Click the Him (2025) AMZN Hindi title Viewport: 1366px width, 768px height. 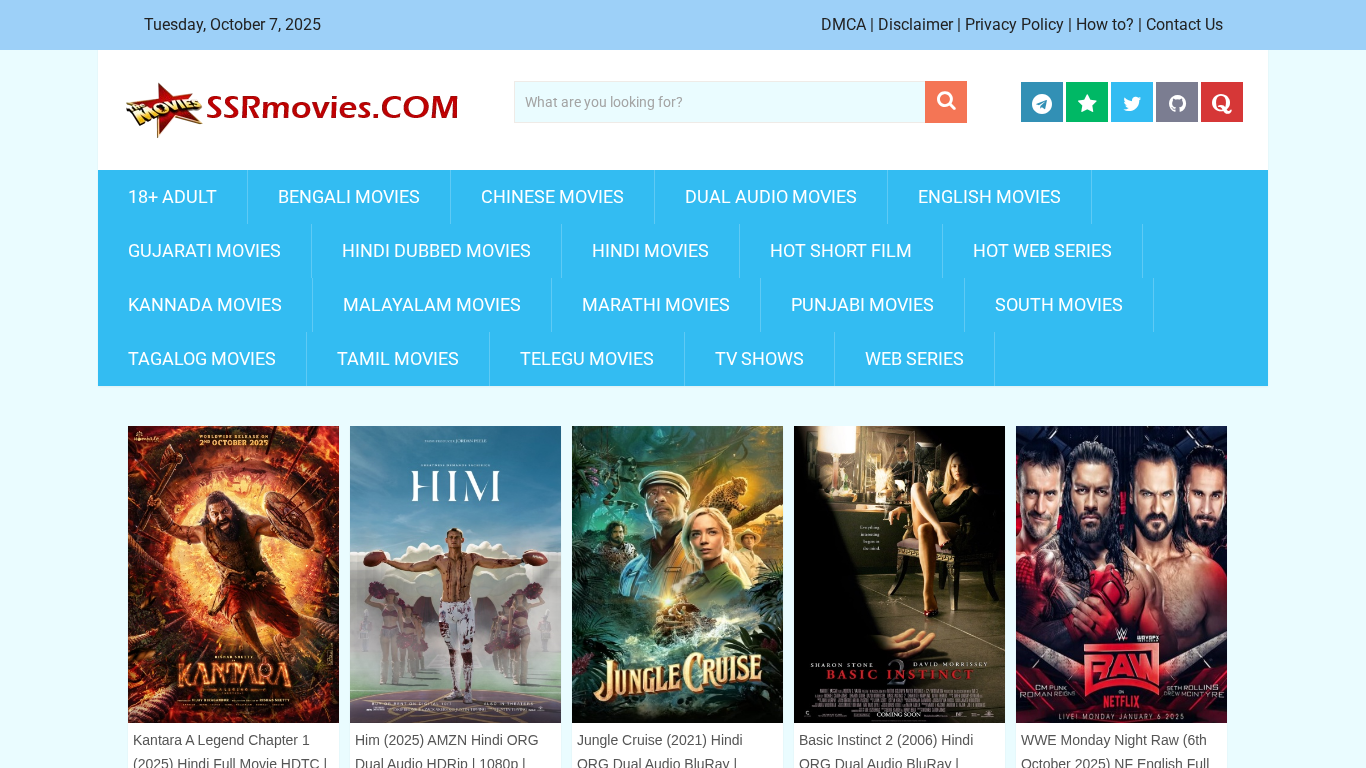click(447, 751)
